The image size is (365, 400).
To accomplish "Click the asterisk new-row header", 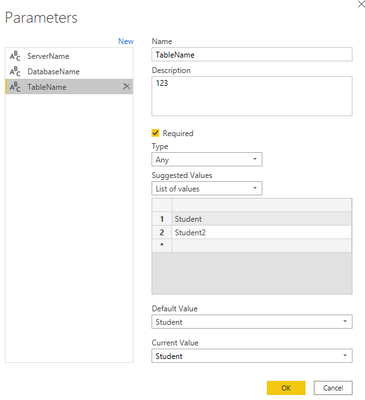I will point(162,245).
